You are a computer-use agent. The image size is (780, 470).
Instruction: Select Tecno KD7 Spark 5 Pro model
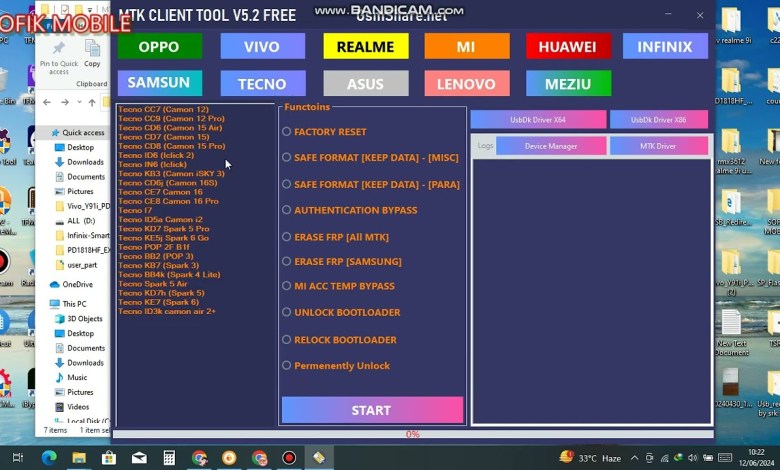[164, 229]
